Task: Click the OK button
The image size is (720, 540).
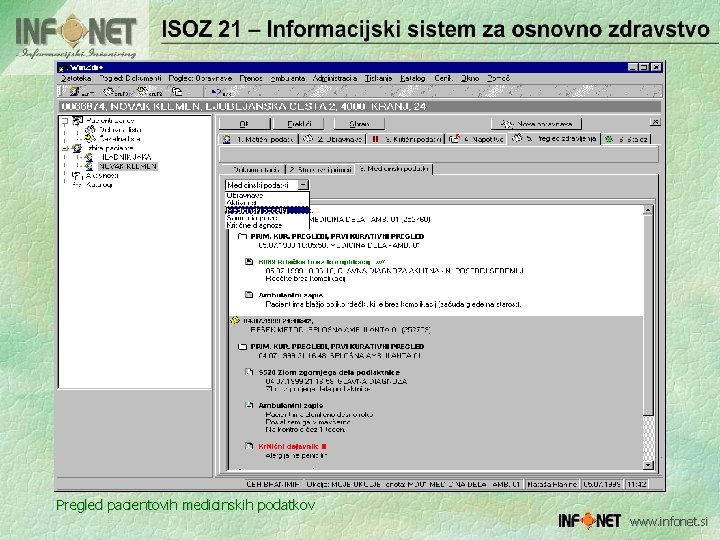Action: coord(244,124)
